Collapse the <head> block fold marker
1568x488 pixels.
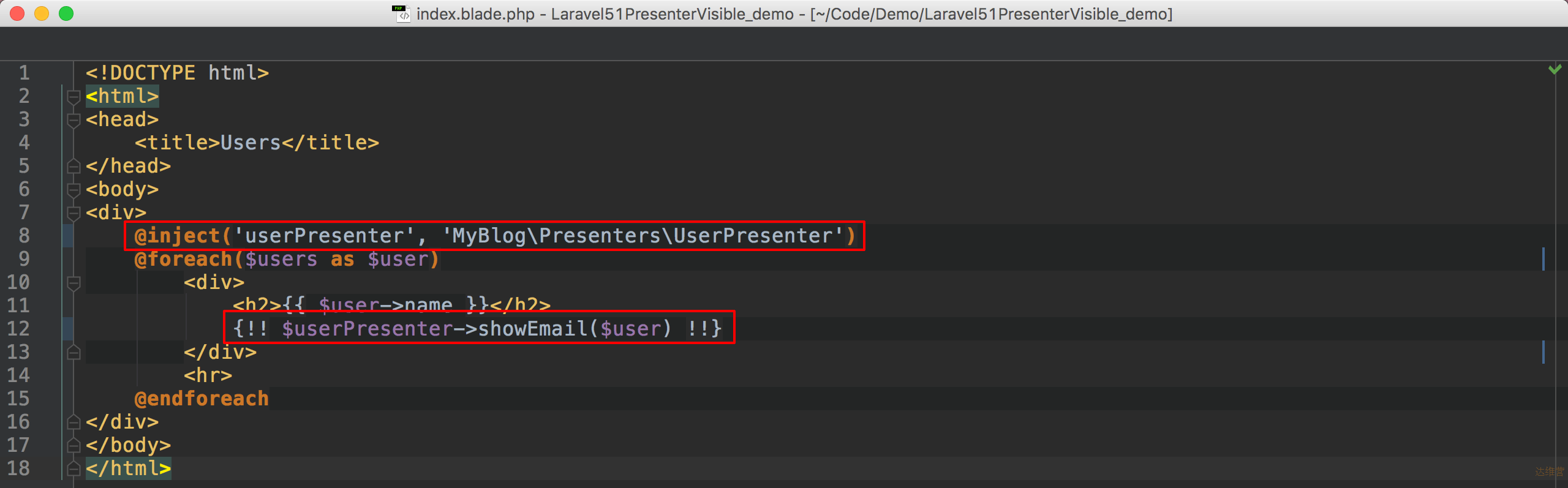tap(73, 120)
